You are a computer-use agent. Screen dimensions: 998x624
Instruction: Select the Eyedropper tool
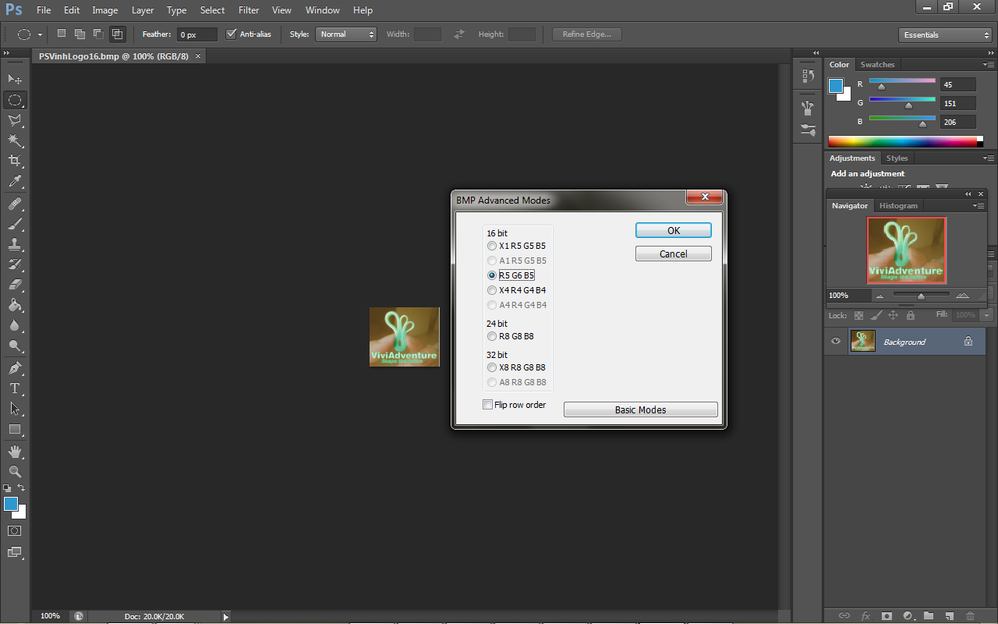tap(15, 181)
